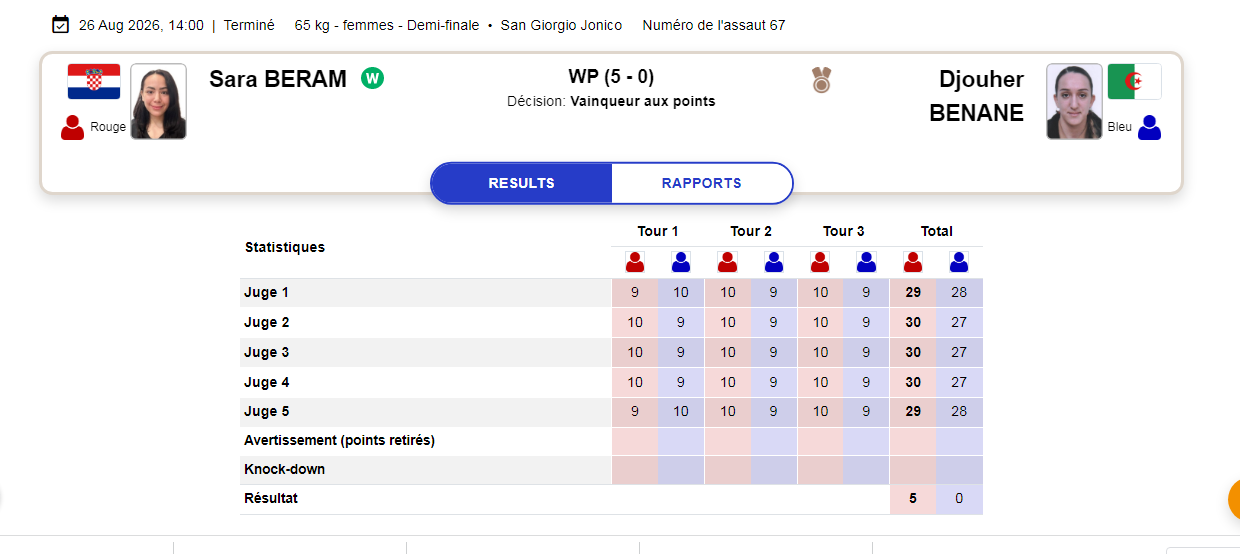Click the blue boxer icon under Tour 3
This screenshot has height=554, width=1240.
(867, 262)
